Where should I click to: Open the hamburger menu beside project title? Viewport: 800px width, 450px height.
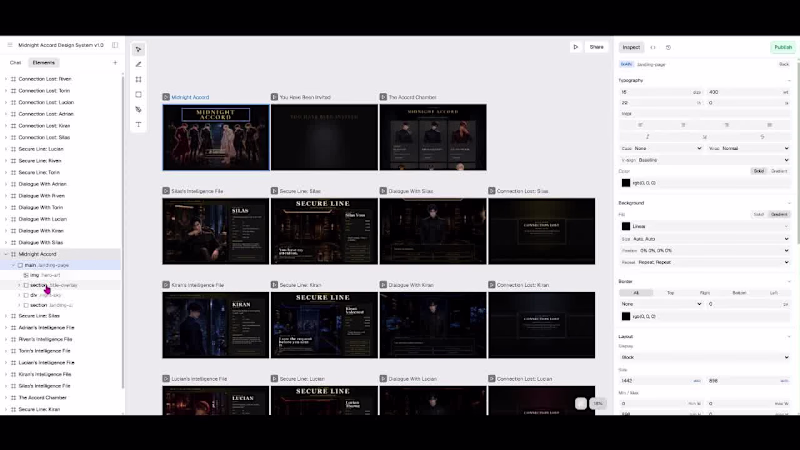(x=10, y=45)
